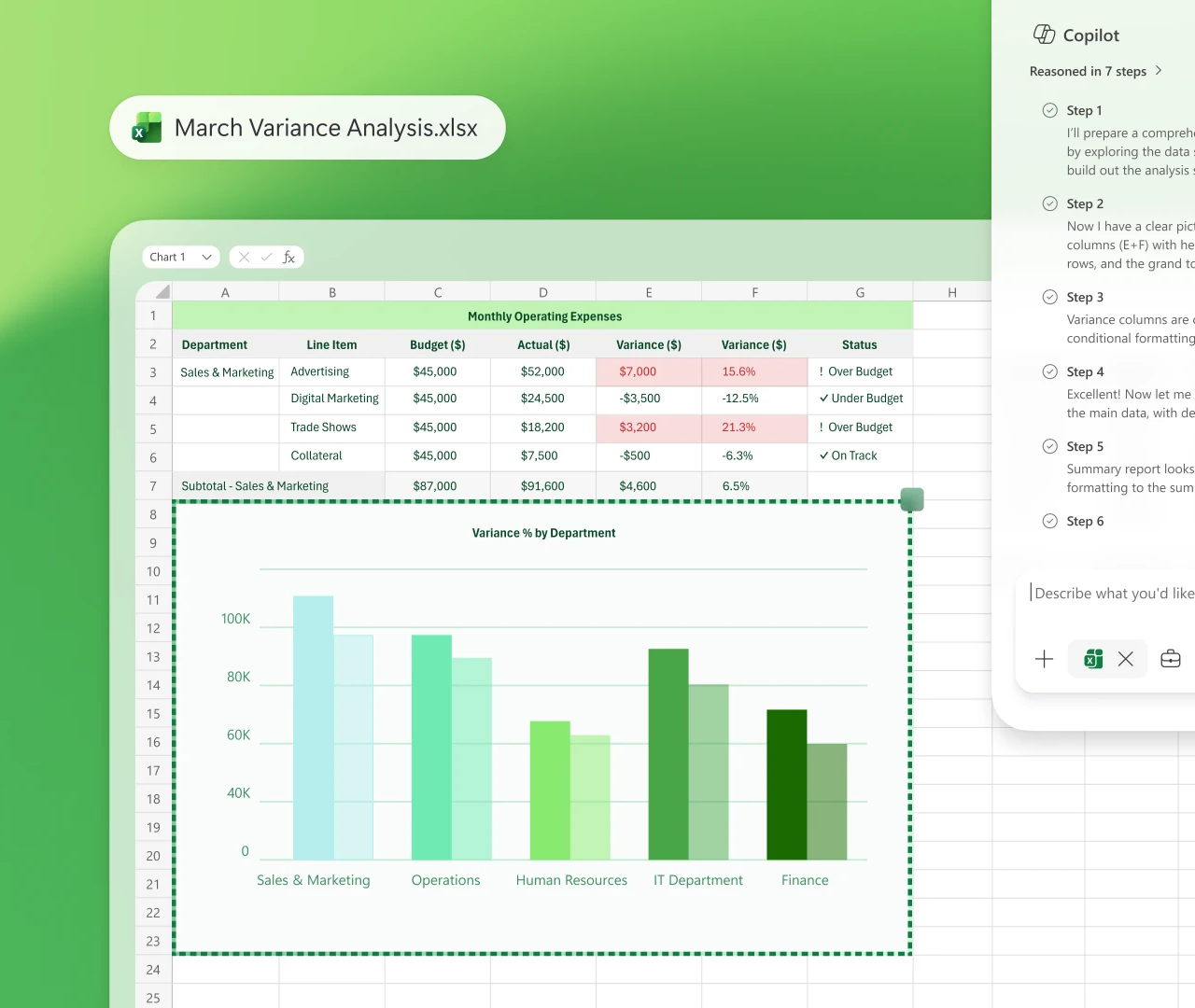Click the Excel file chip icon in prompt

pos(1093,659)
